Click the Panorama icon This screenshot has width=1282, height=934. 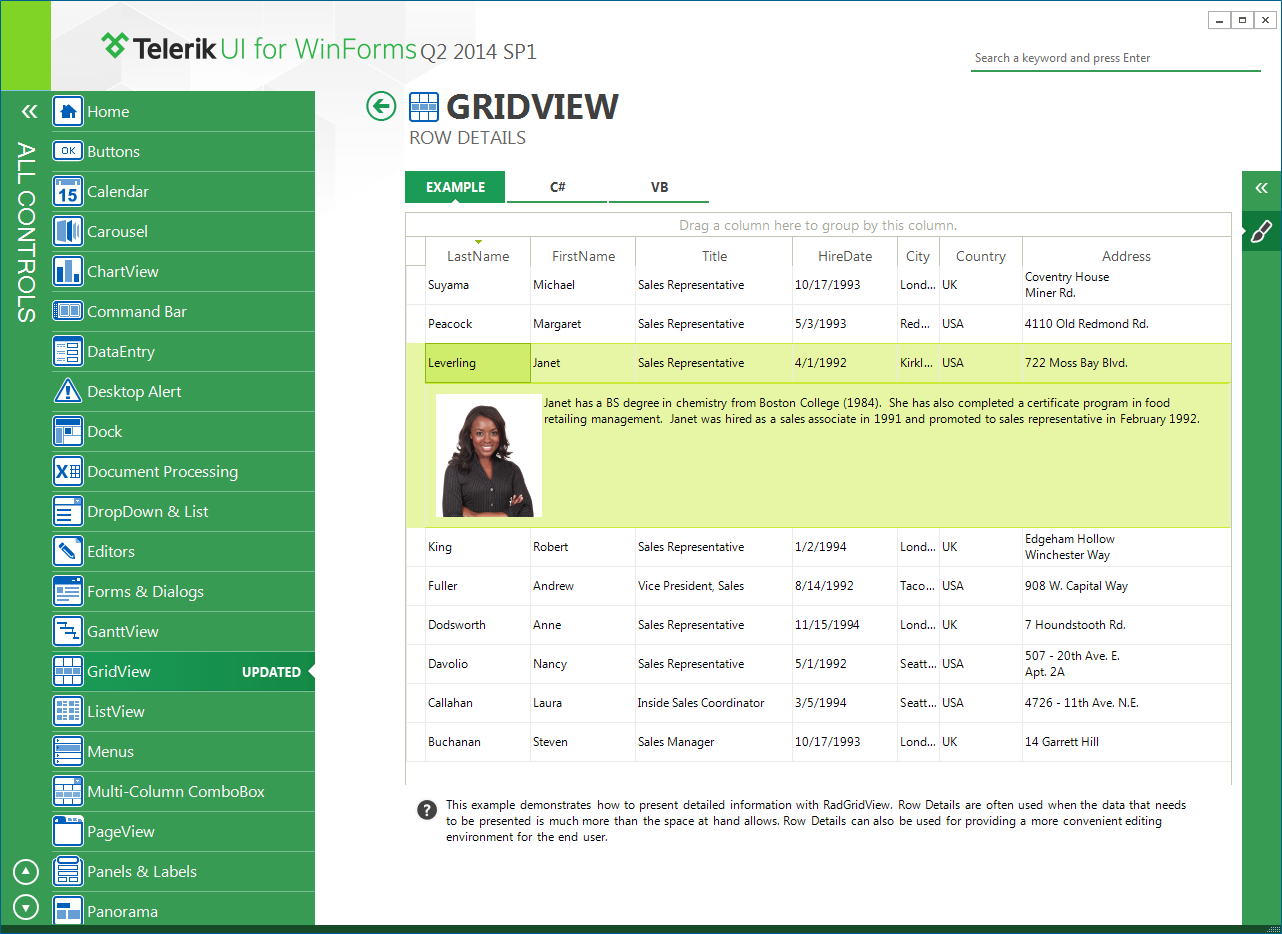tap(68, 911)
